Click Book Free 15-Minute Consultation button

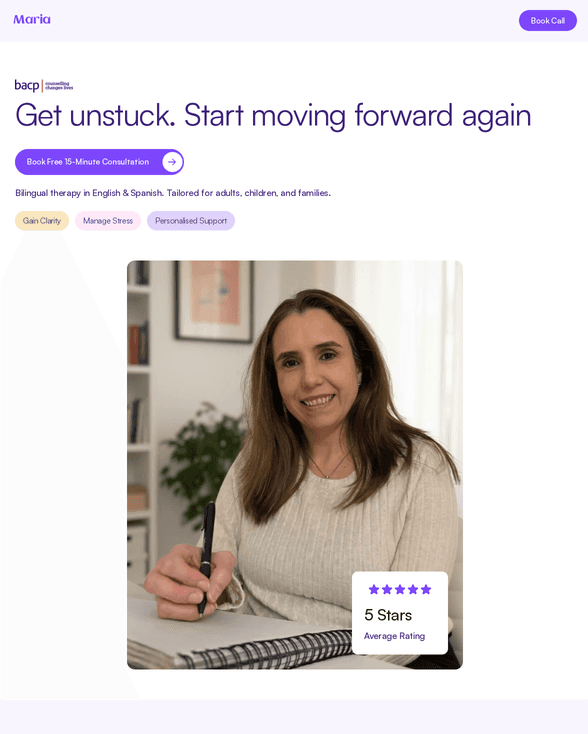coord(99,162)
